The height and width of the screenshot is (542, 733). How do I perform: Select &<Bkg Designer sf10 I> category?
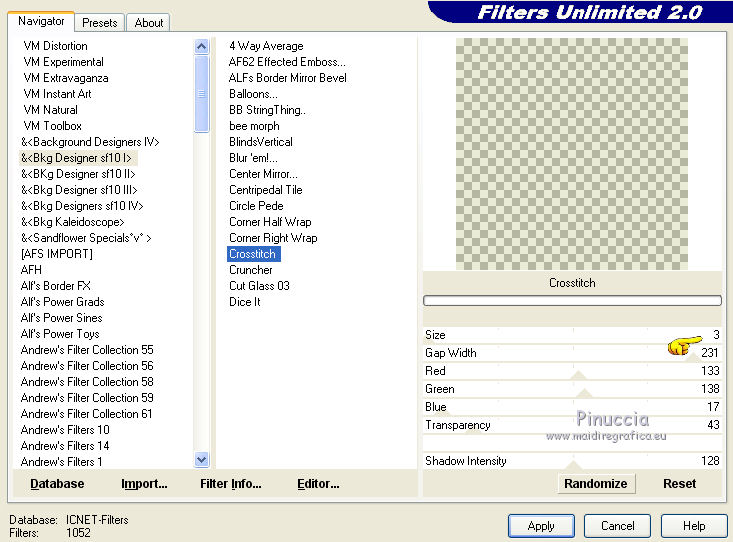pyautogui.click(x=77, y=158)
